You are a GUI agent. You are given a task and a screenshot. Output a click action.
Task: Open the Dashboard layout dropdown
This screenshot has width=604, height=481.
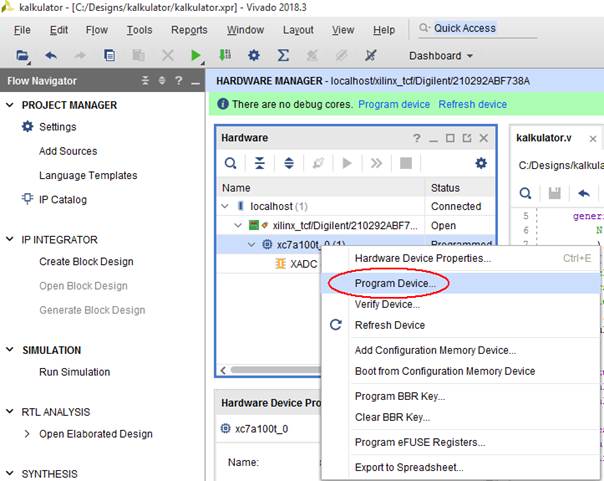tap(441, 56)
